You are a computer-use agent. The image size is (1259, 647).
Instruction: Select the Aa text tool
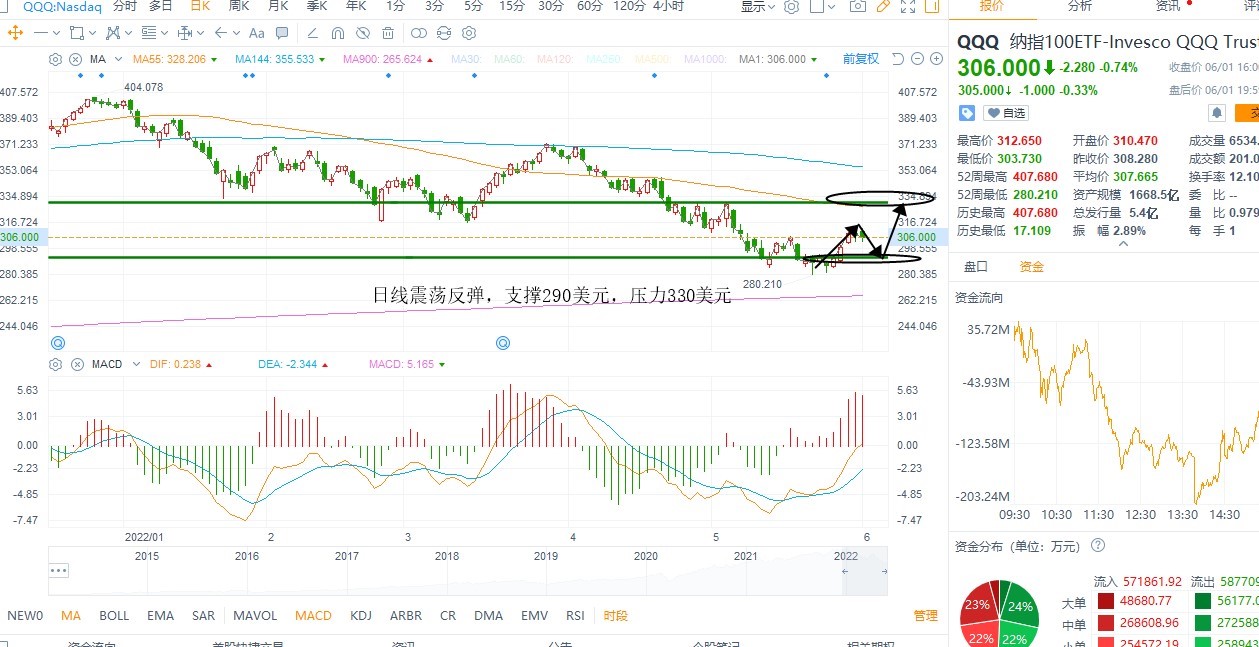coord(257,34)
